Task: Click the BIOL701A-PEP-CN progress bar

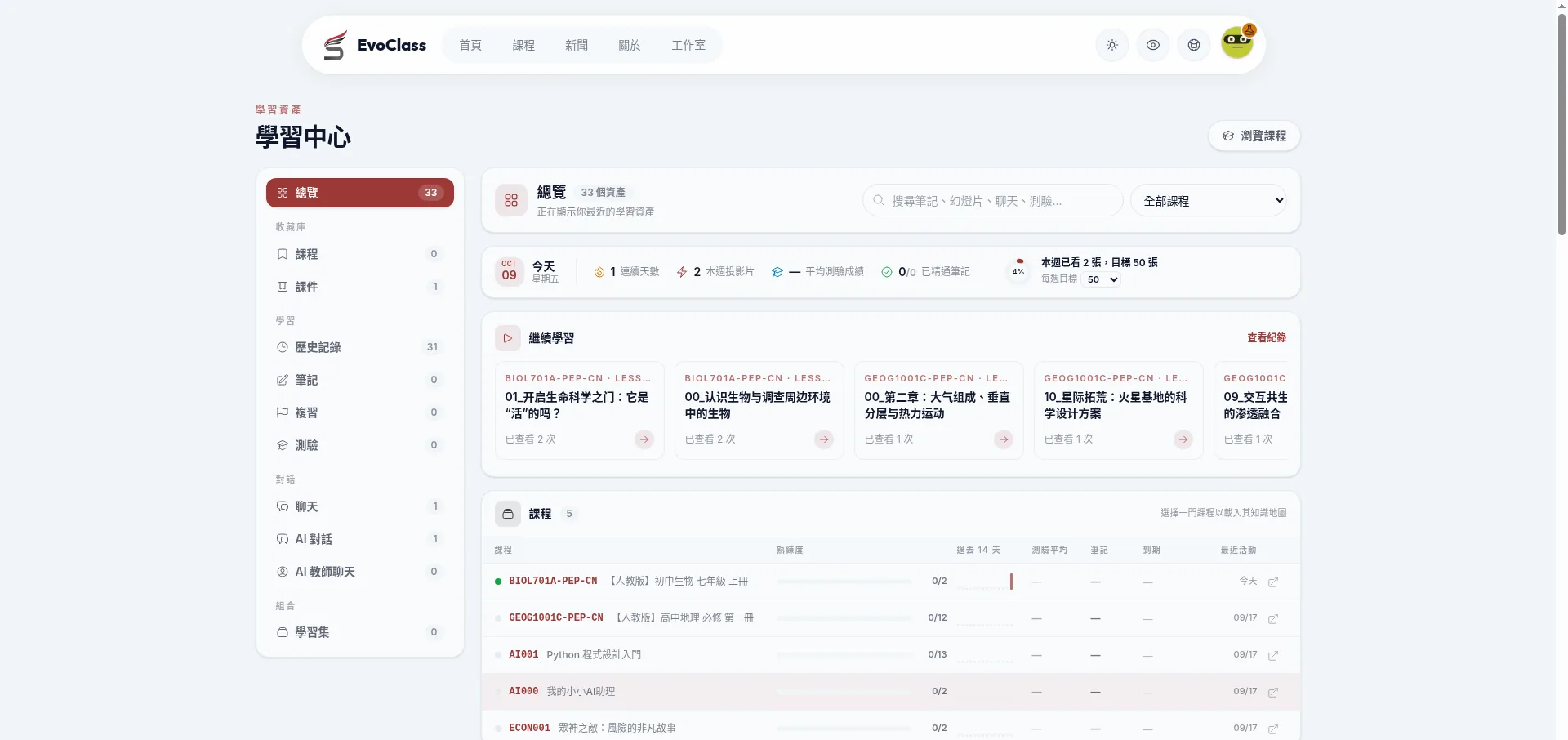Action: tap(844, 582)
